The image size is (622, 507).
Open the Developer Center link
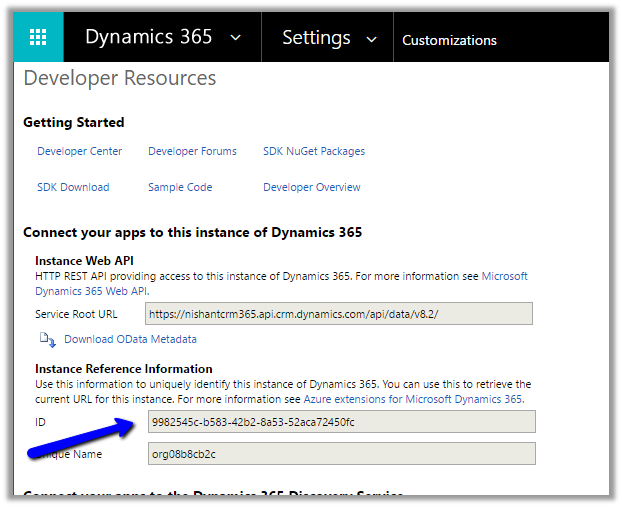(x=80, y=152)
